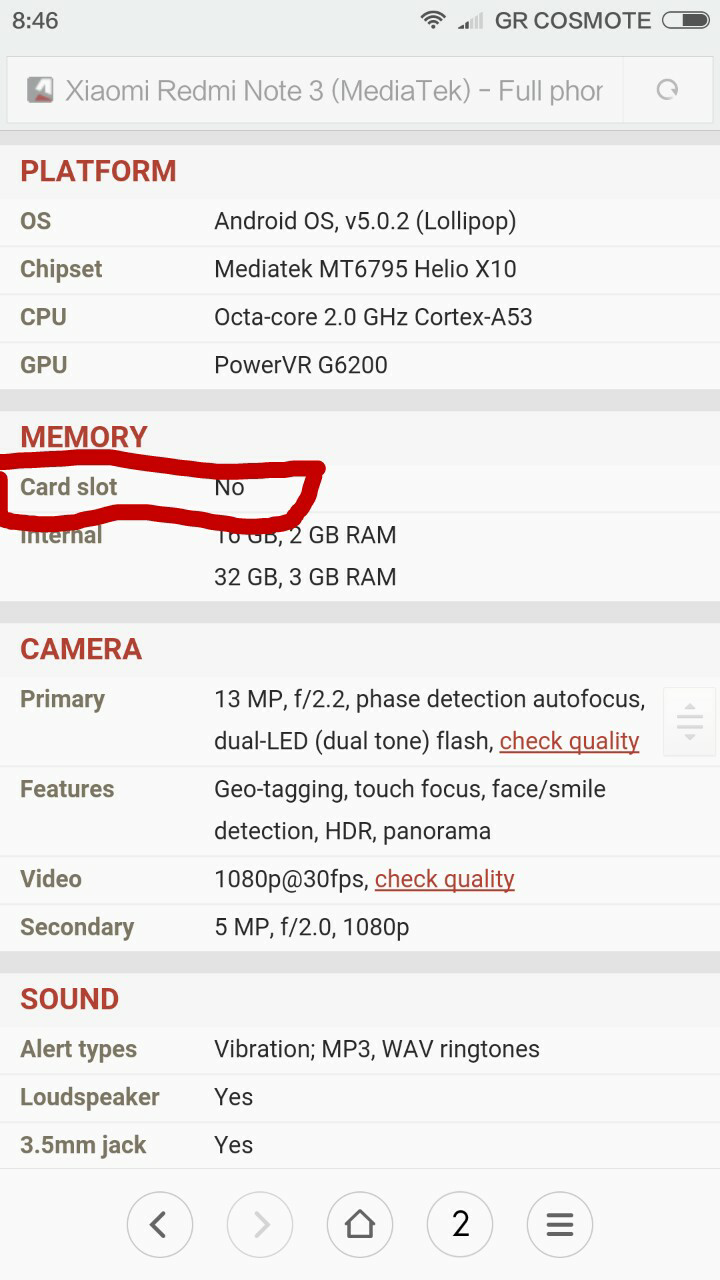Tap the Chipset Mediatek MT6795 Helio X10 value
720x1280 pixels.
(365, 269)
